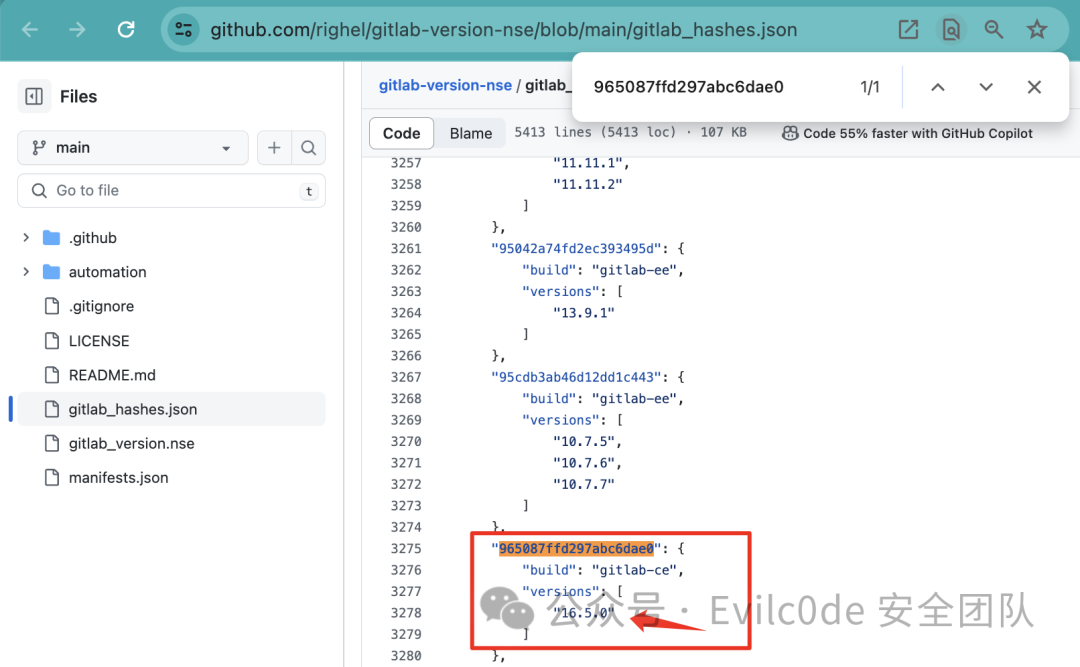Click the file icon beside manifests.json
1080x667 pixels.
[52, 478]
